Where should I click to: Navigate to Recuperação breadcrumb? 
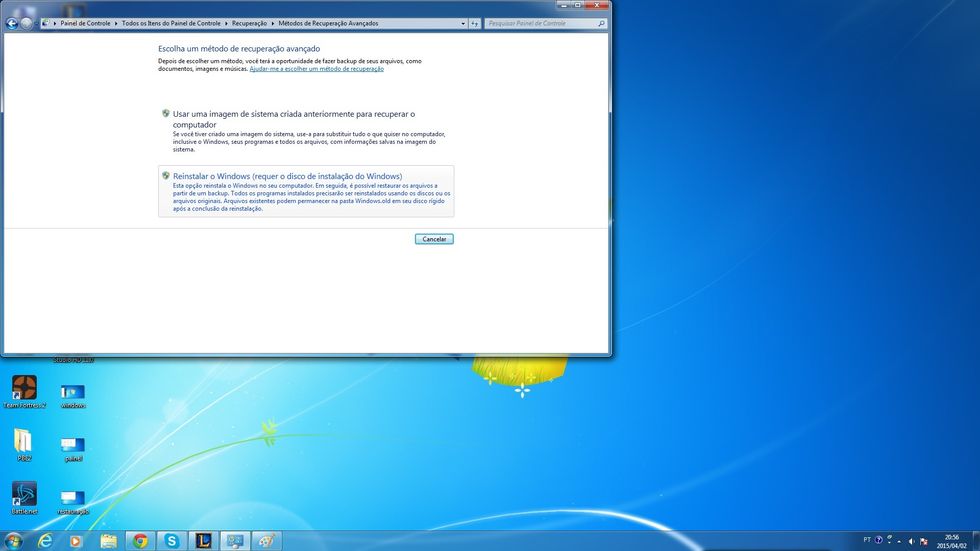tap(249, 24)
